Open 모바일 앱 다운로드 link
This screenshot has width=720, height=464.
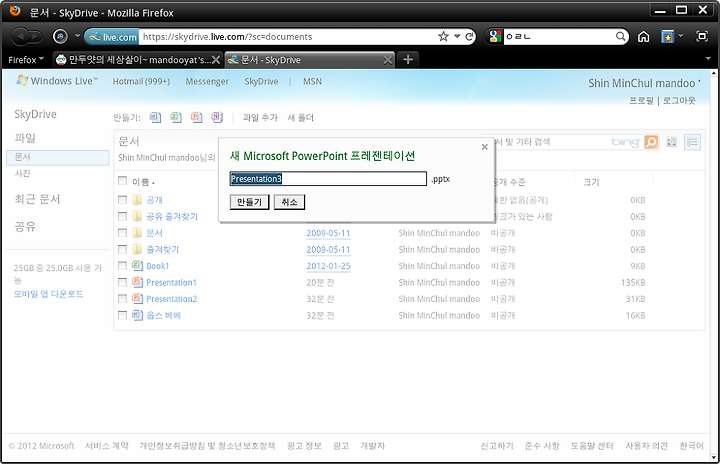pyautogui.click(x=48, y=294)
